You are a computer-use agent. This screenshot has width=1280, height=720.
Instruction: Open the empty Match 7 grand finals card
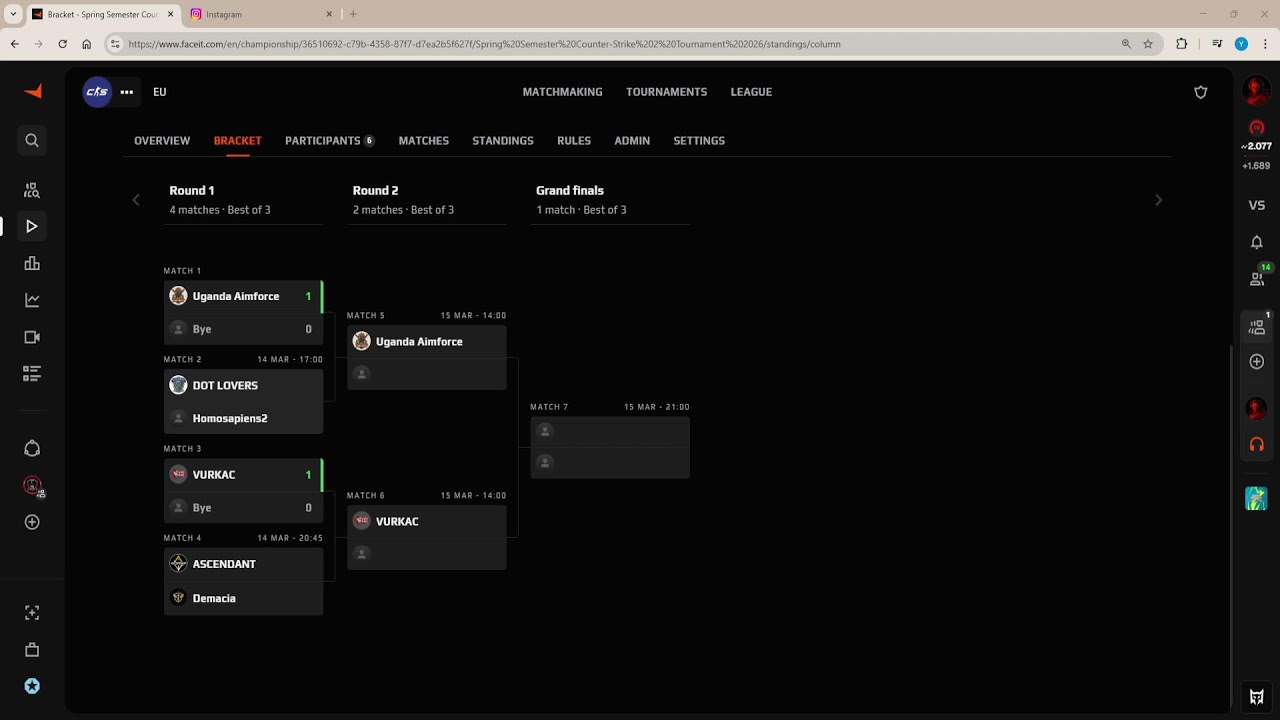(609, 447)
